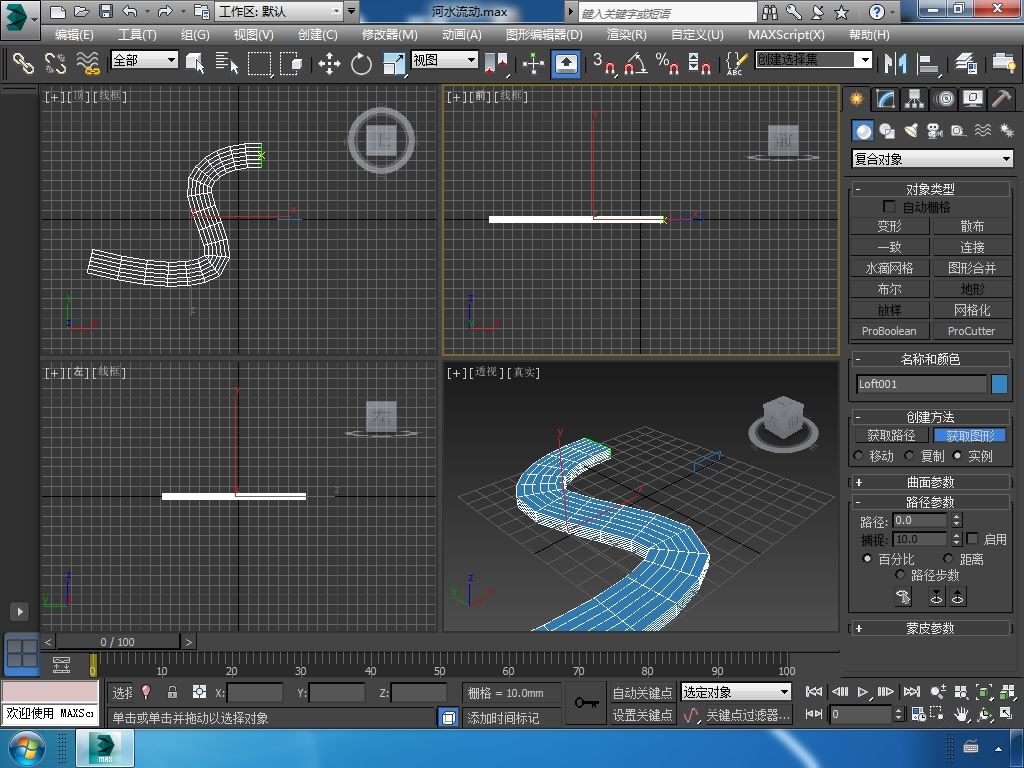Collapse the 路径参数 rollout
Viewport: 1024px width, 768px height.
click(930, 502)
